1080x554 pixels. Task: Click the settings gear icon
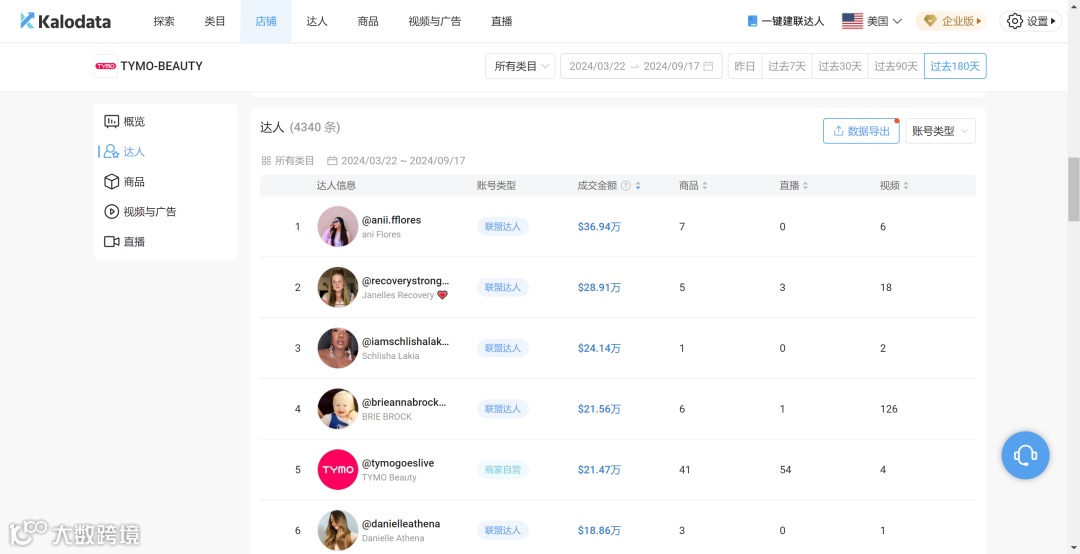1015,21
